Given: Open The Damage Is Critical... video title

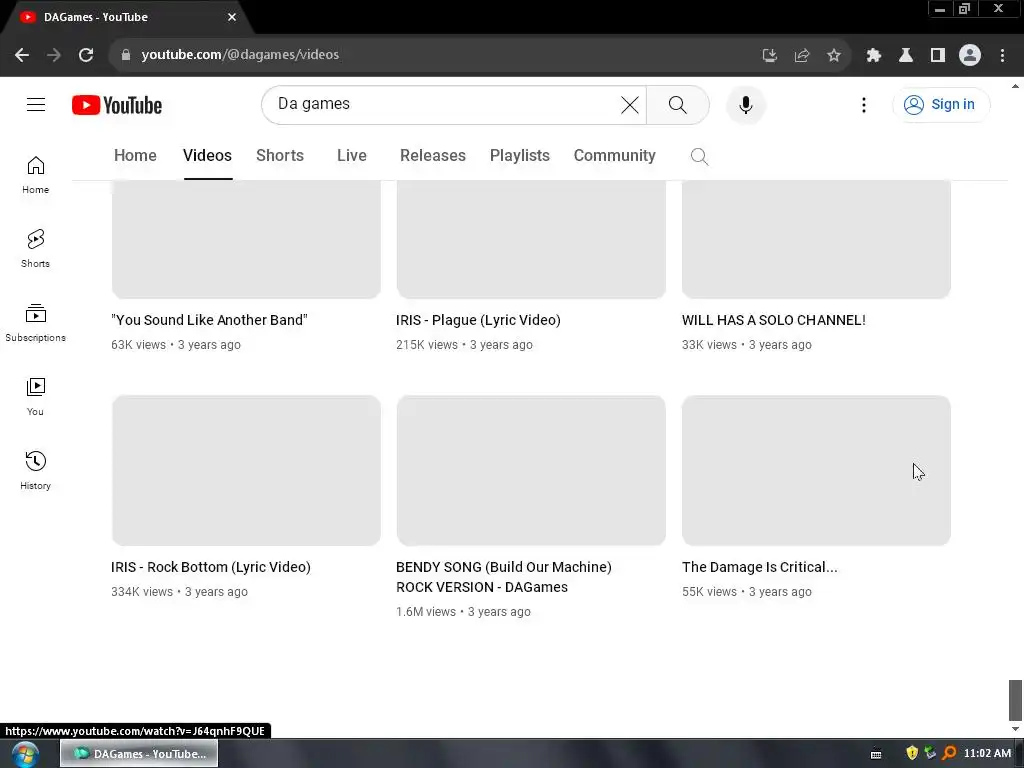Looking at the screenshot, I should (759, 567).
